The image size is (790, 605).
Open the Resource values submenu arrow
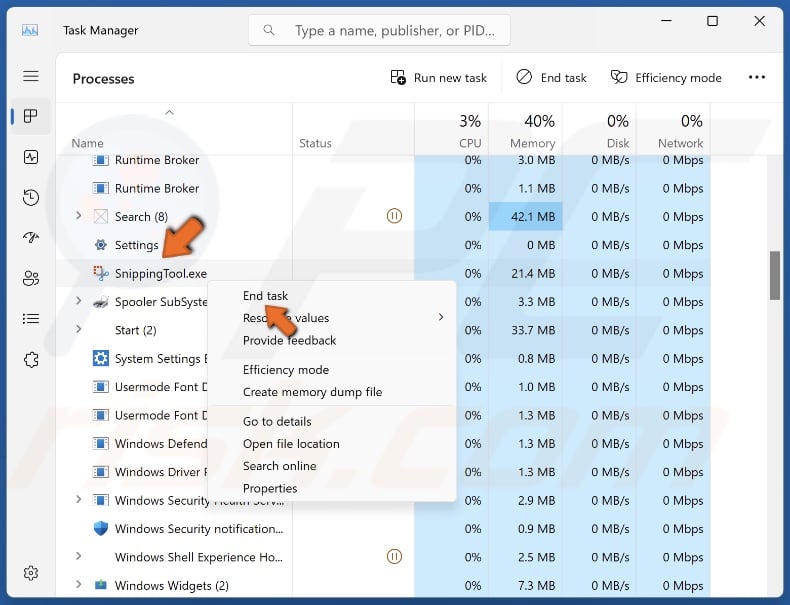[x=441, y=317]
